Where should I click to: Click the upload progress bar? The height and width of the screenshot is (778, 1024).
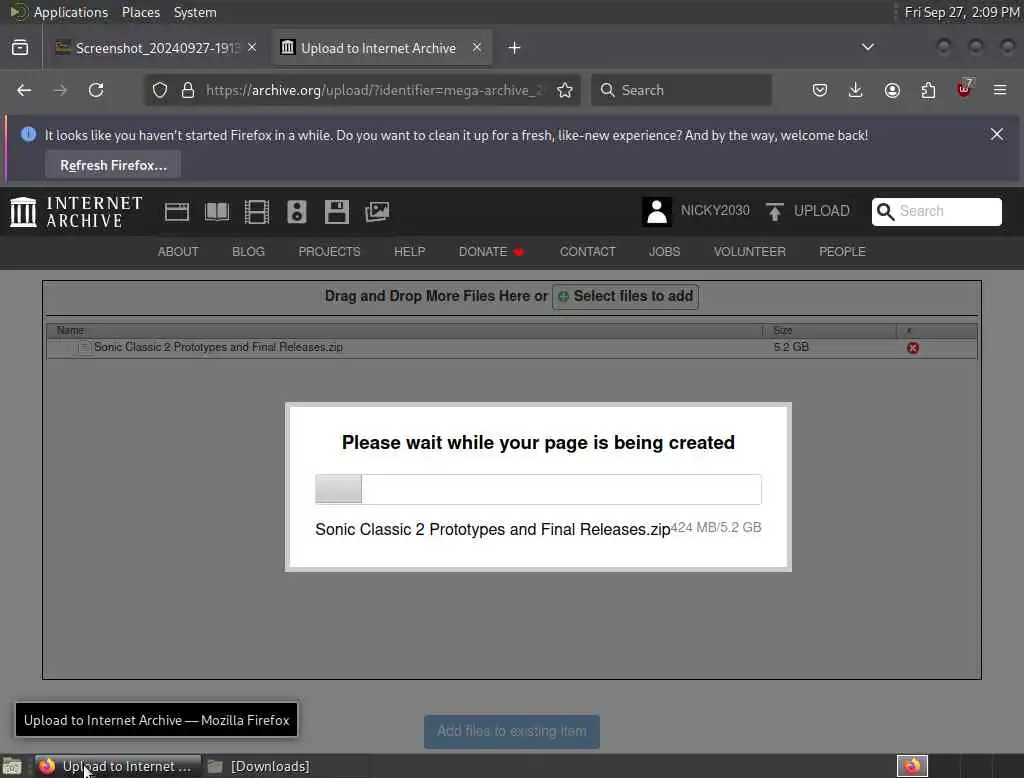538,489
